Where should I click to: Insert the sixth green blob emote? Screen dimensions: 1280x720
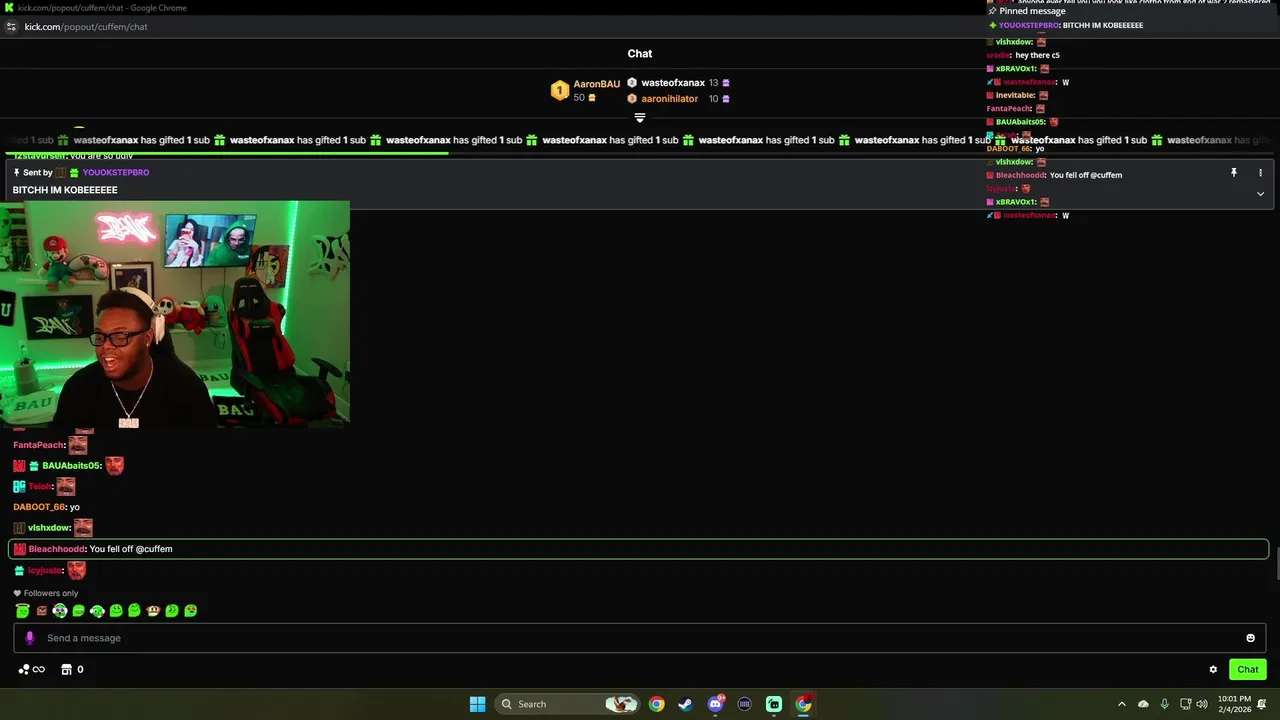pos(116,611)
